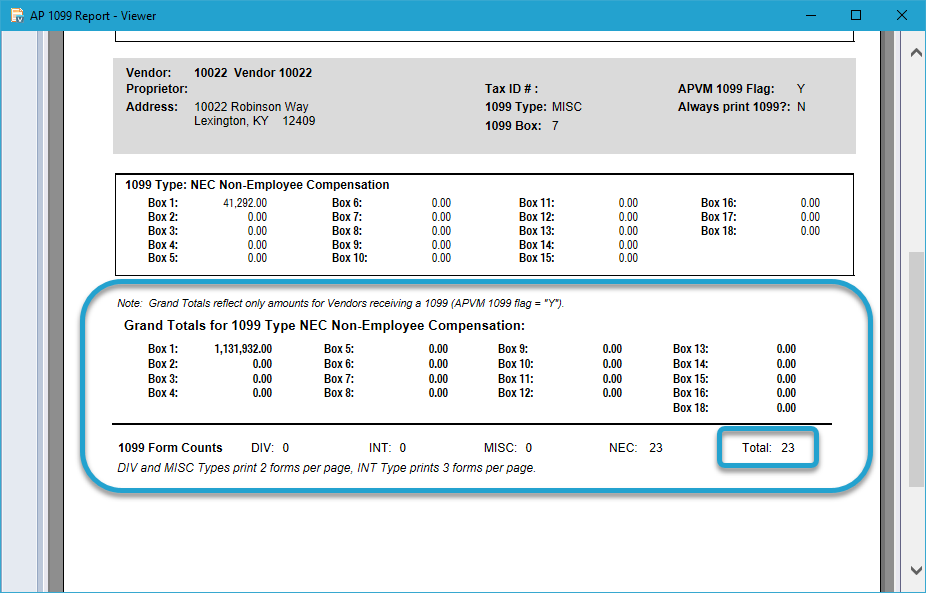Image resolution: width=926 pixels, height=593 pixels.
Task: Click the vertical scrollbar up arrow
Action: tap(916, 53)
